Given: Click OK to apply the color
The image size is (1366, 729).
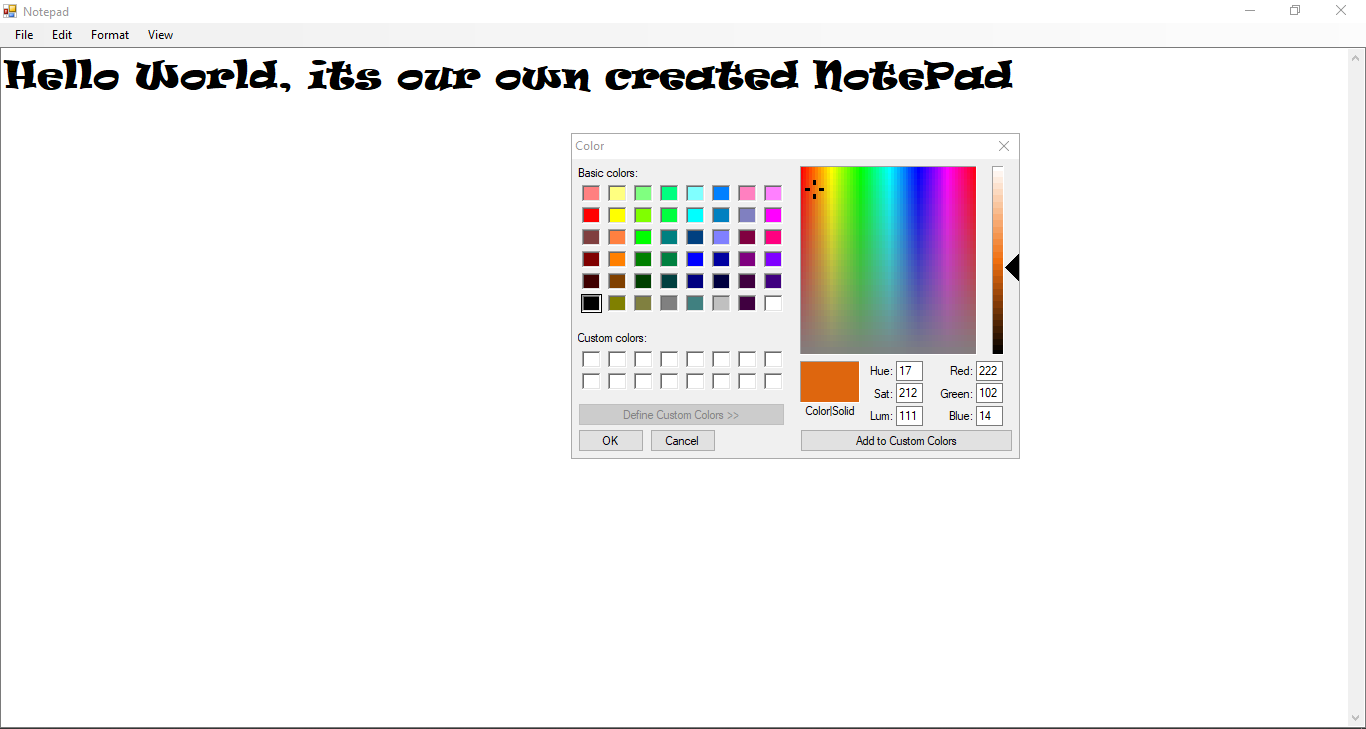Looking at the screenshot, I should 610,440.
